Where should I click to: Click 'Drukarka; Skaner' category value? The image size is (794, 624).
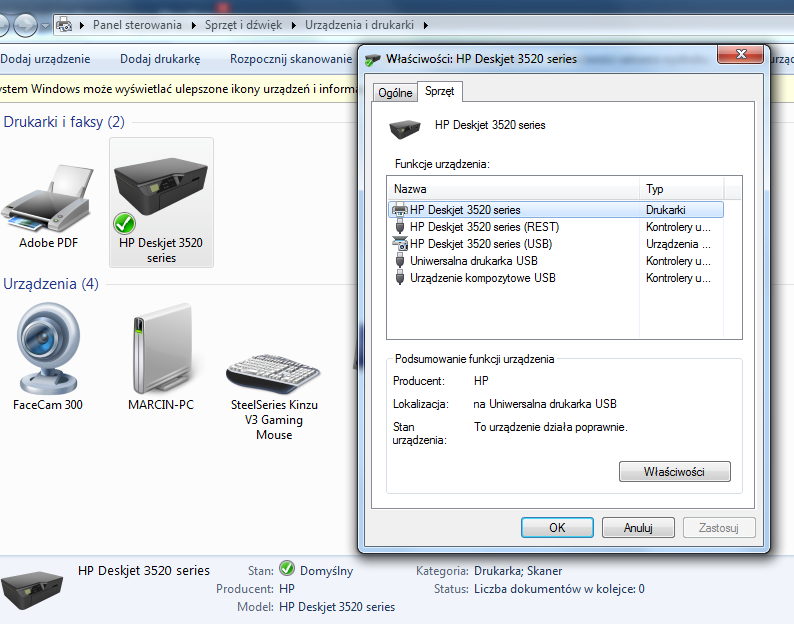[518, 571]
